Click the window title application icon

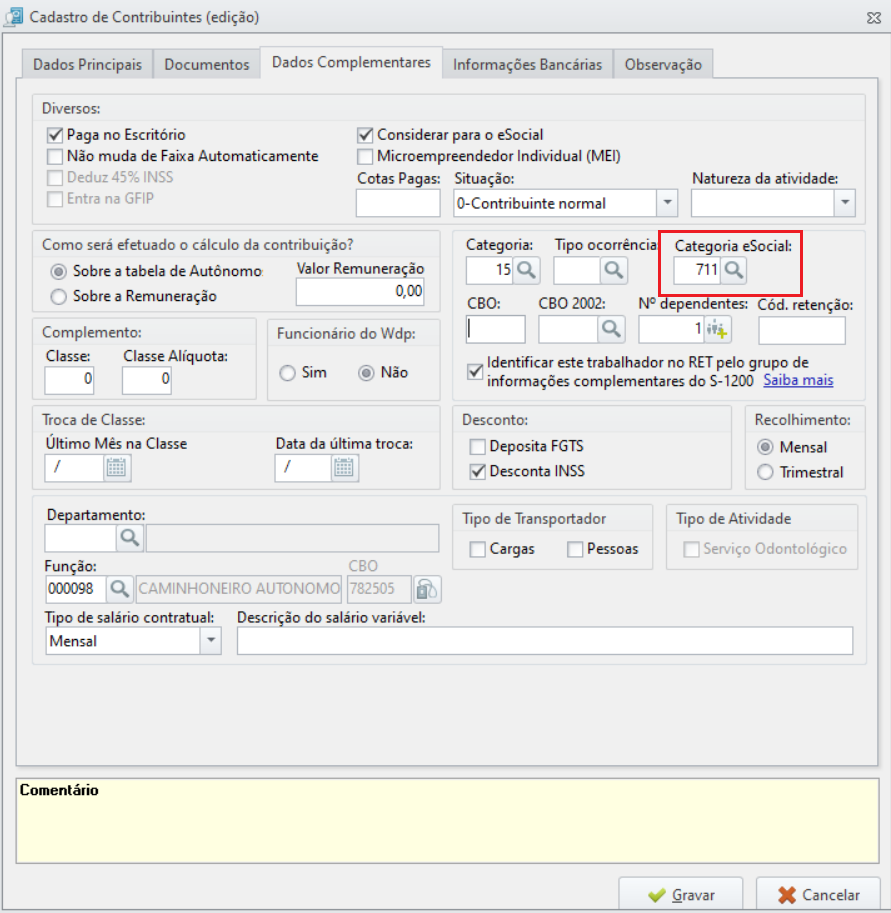14,17
